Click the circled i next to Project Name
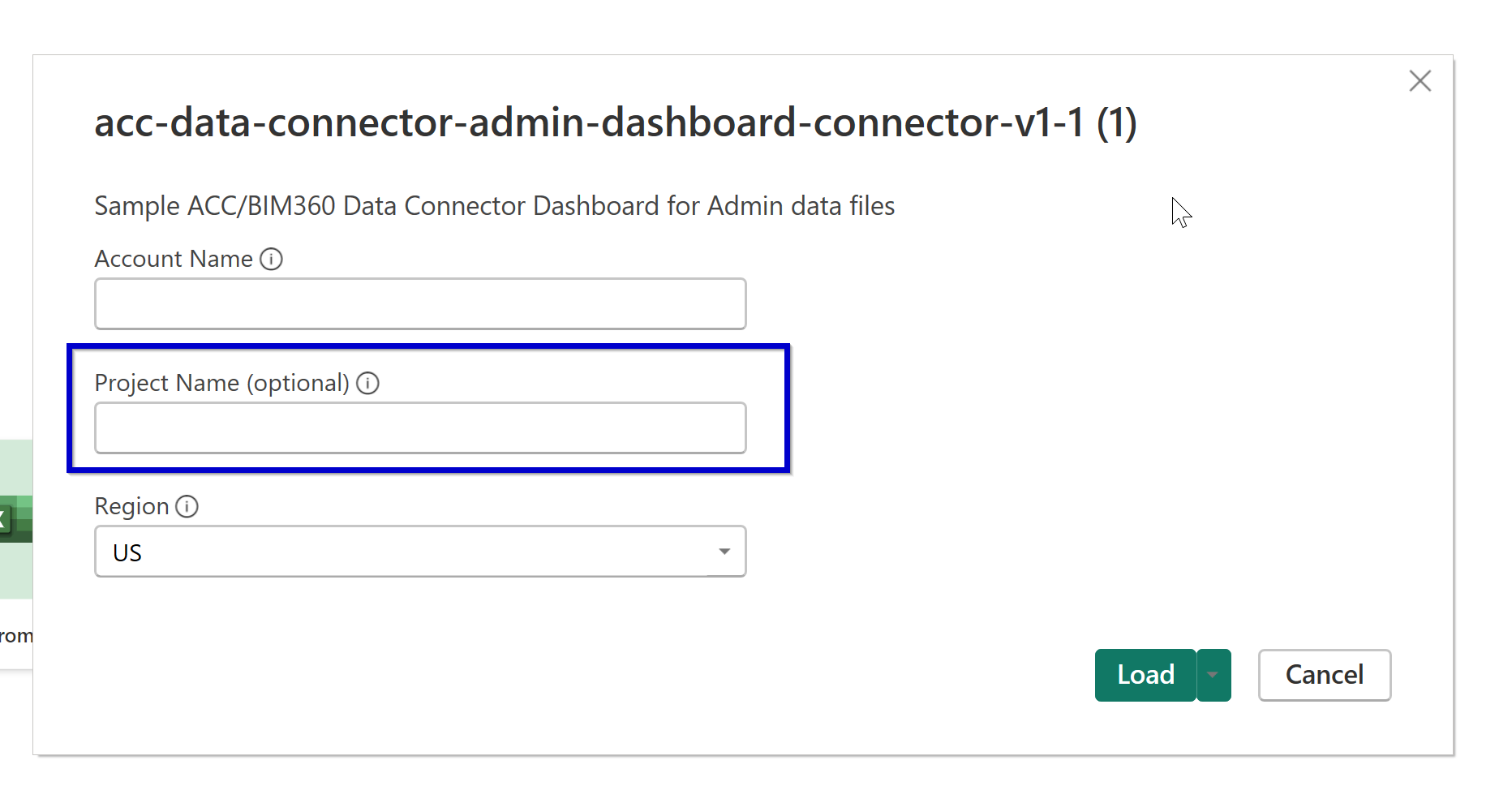Viewport: 1512px width, 786px height. pyautogui.click(x=369, y=383)
